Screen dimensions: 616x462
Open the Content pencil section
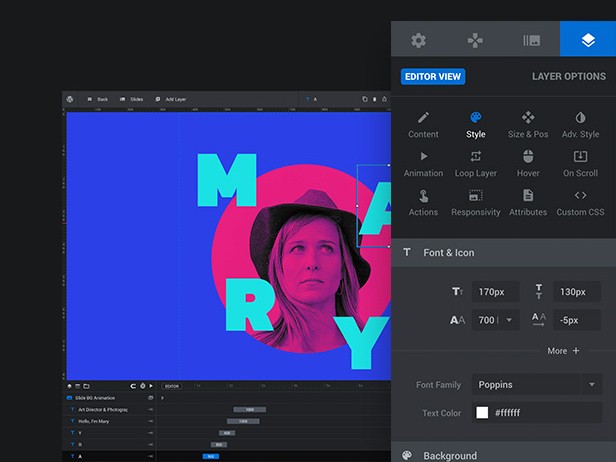pos(423,125)
